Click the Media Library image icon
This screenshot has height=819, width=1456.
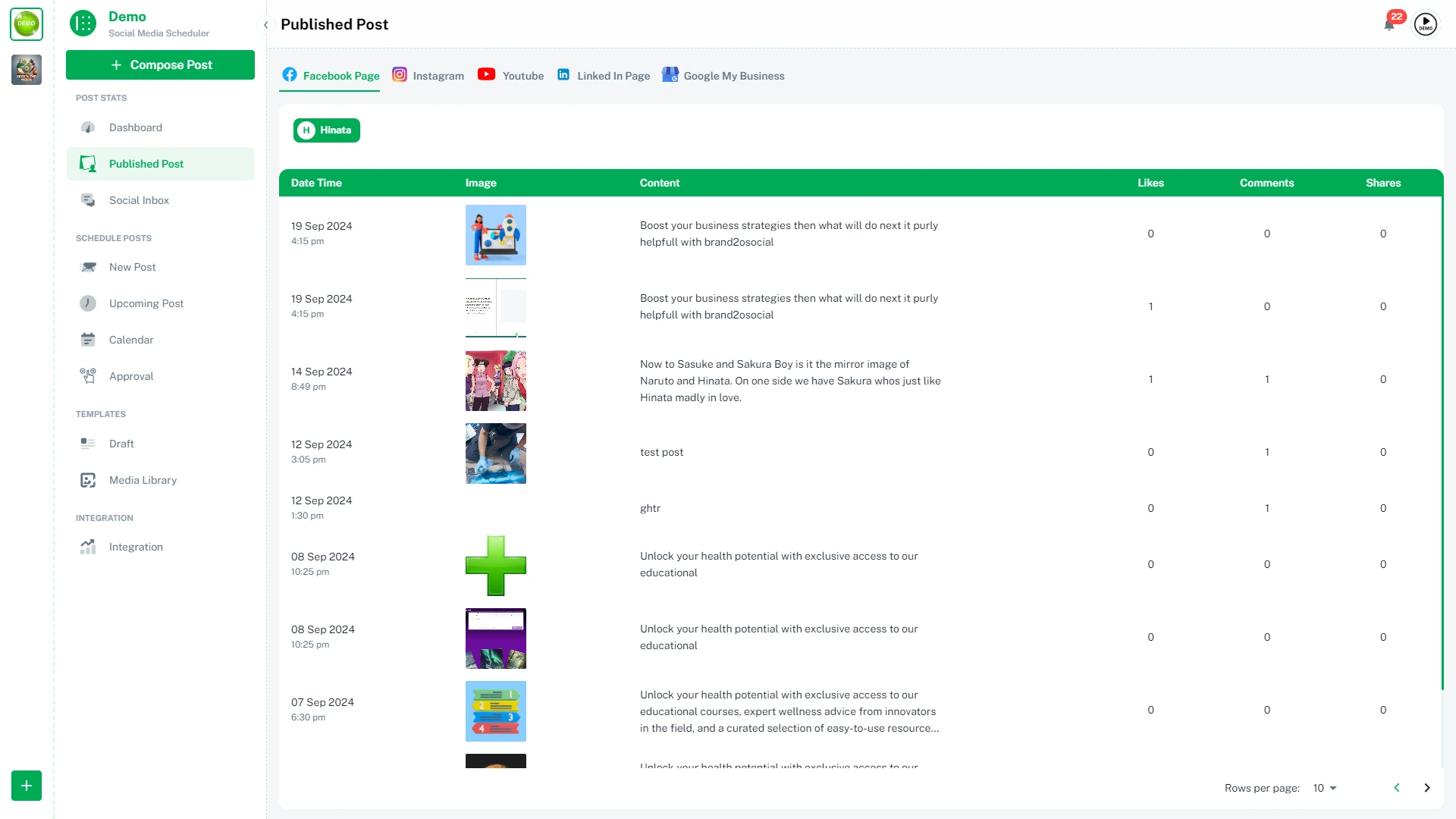coord(88,480)
